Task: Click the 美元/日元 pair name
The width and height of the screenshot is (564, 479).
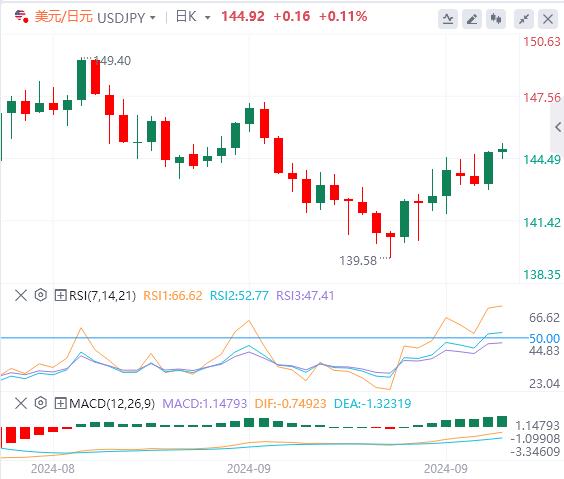Action: (x=64, y=17)
